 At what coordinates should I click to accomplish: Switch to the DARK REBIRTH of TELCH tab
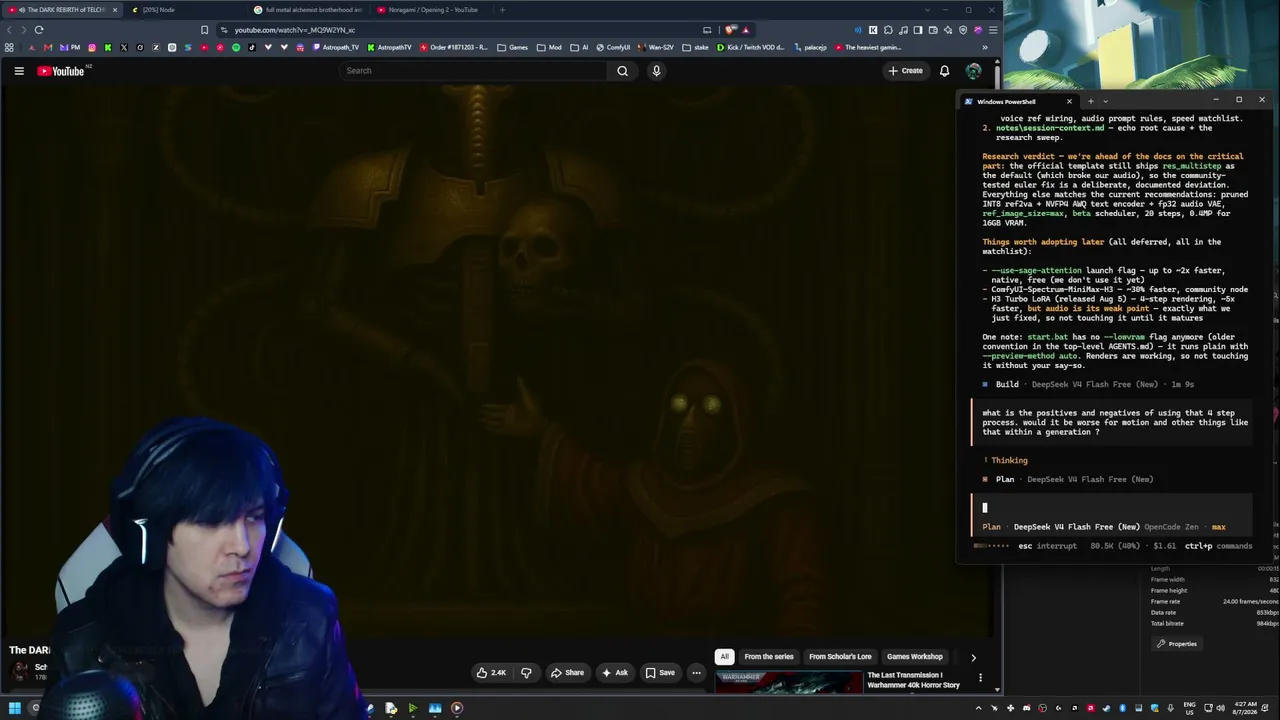[64, 10]
